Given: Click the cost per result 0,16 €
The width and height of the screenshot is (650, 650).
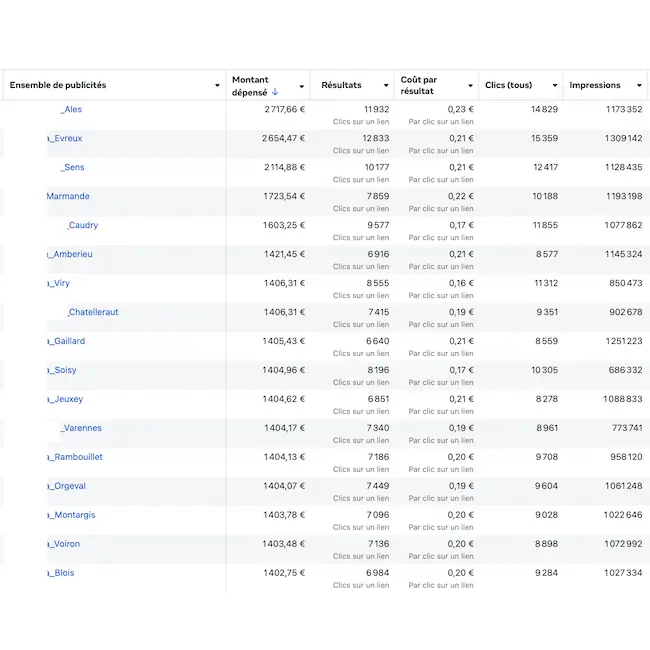Looking at the screenshot, I should tap(461, 284).
